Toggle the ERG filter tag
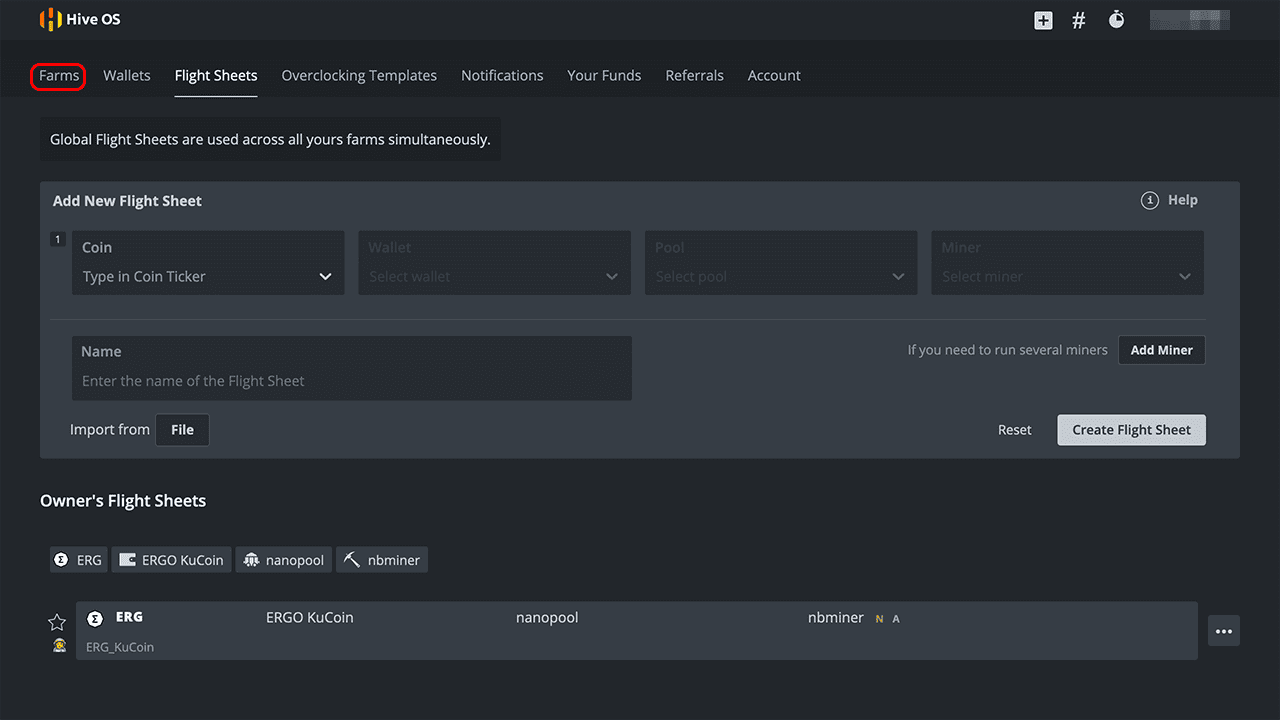 click(x=78, y=560)
